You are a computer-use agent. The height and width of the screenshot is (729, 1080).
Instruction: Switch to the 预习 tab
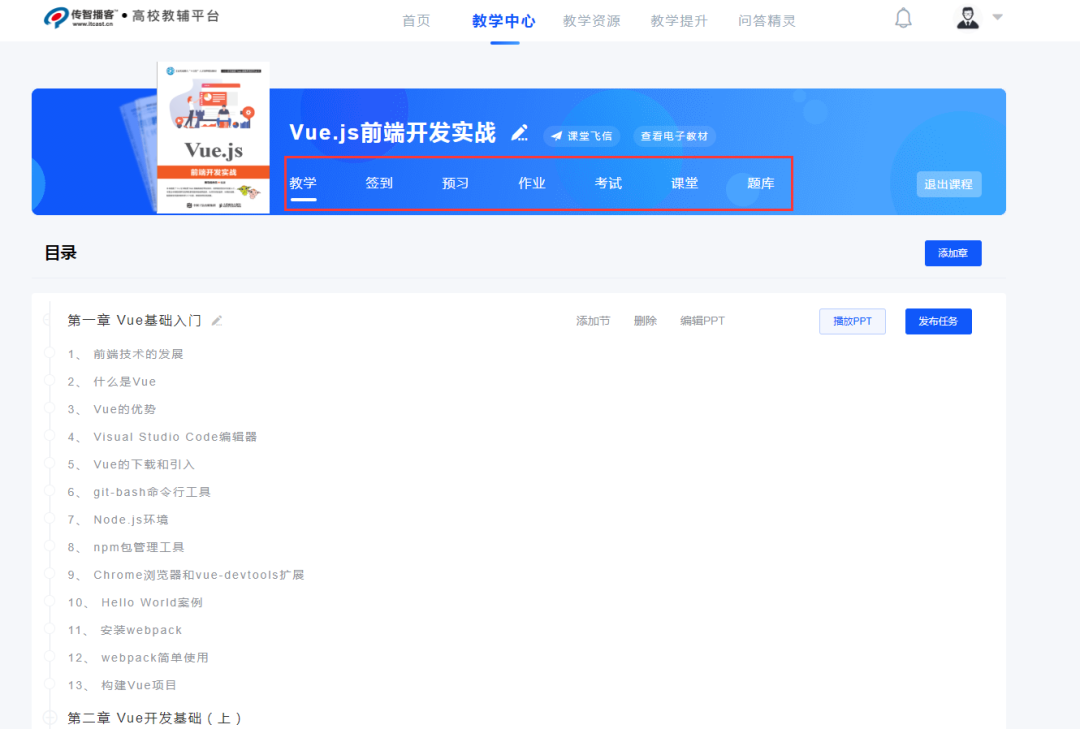coord(455,183)
